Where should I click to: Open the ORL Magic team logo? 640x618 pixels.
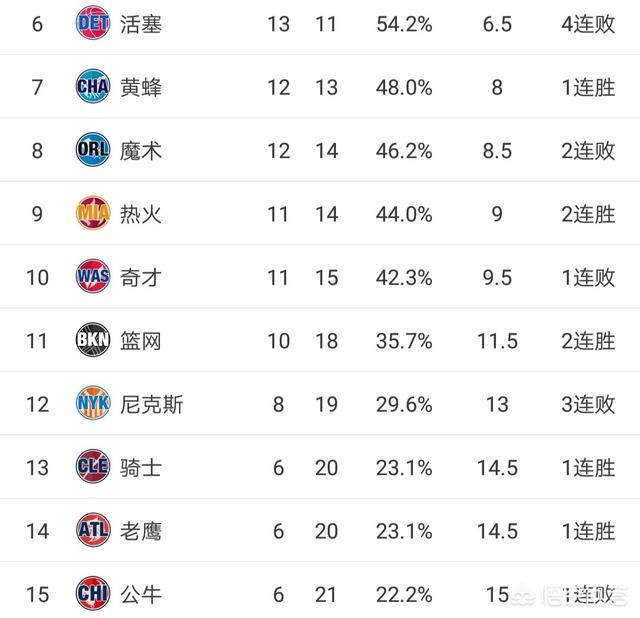tap(93, 149)
